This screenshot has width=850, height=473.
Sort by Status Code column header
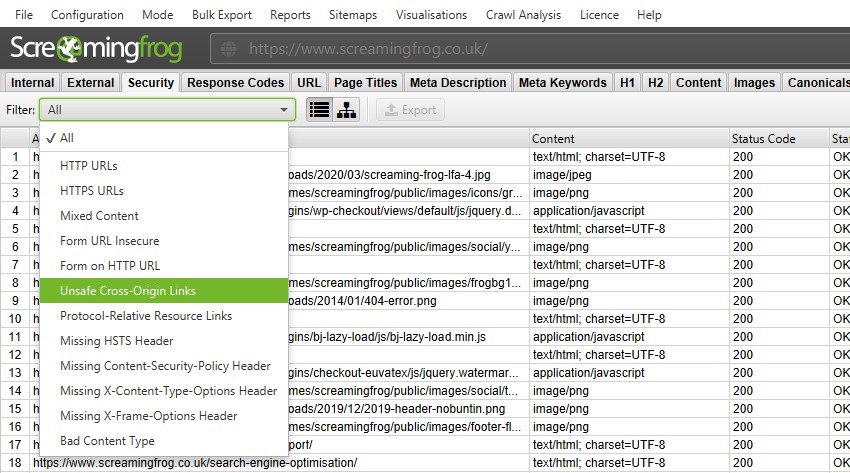point(763,139)
